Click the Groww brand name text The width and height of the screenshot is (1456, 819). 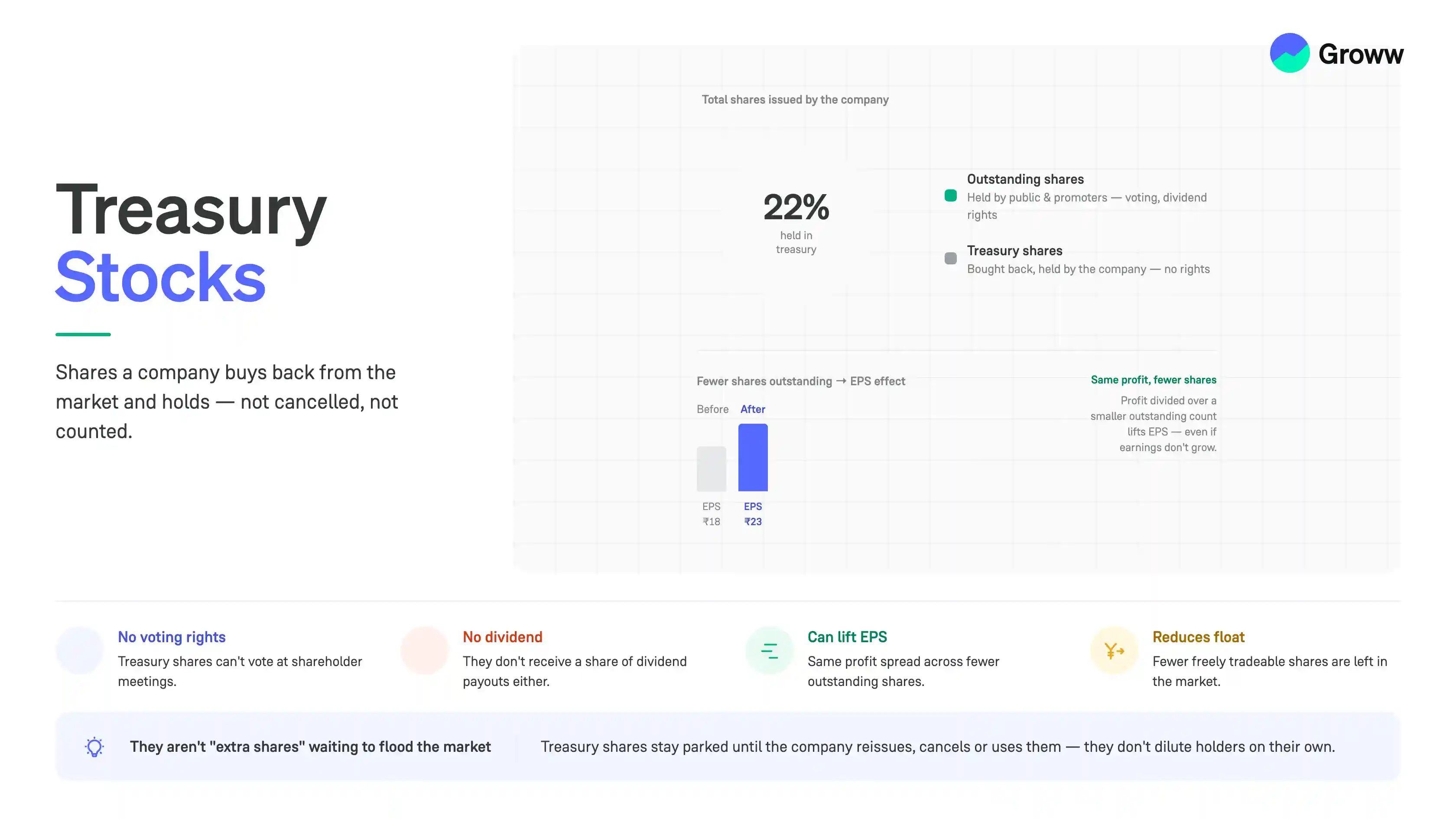1361,54
